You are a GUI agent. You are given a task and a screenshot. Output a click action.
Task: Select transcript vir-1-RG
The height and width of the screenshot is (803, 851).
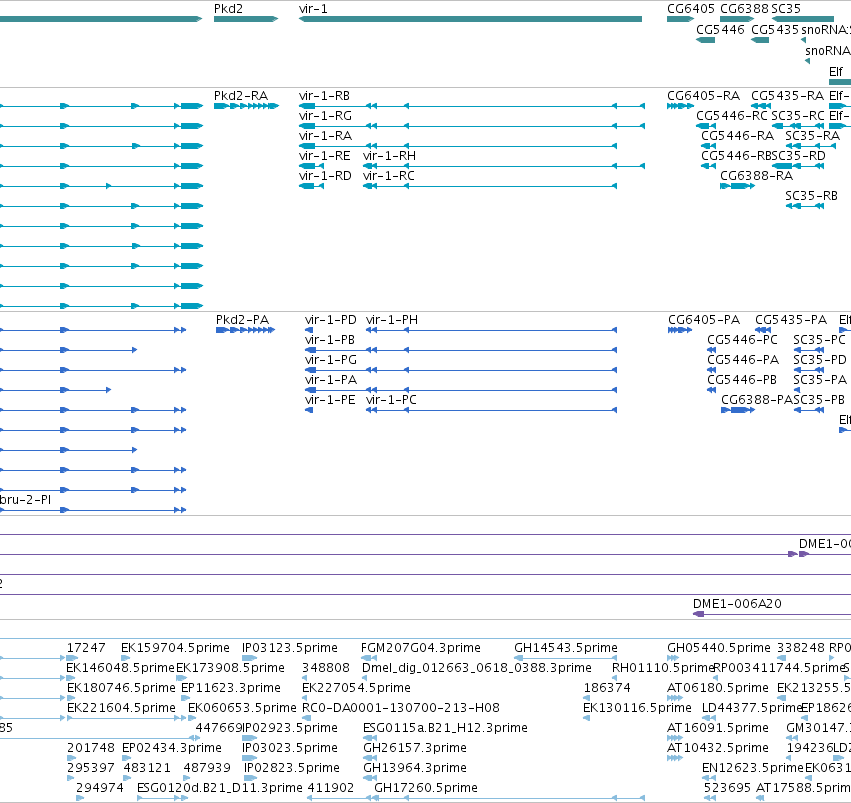pos(325,116)
